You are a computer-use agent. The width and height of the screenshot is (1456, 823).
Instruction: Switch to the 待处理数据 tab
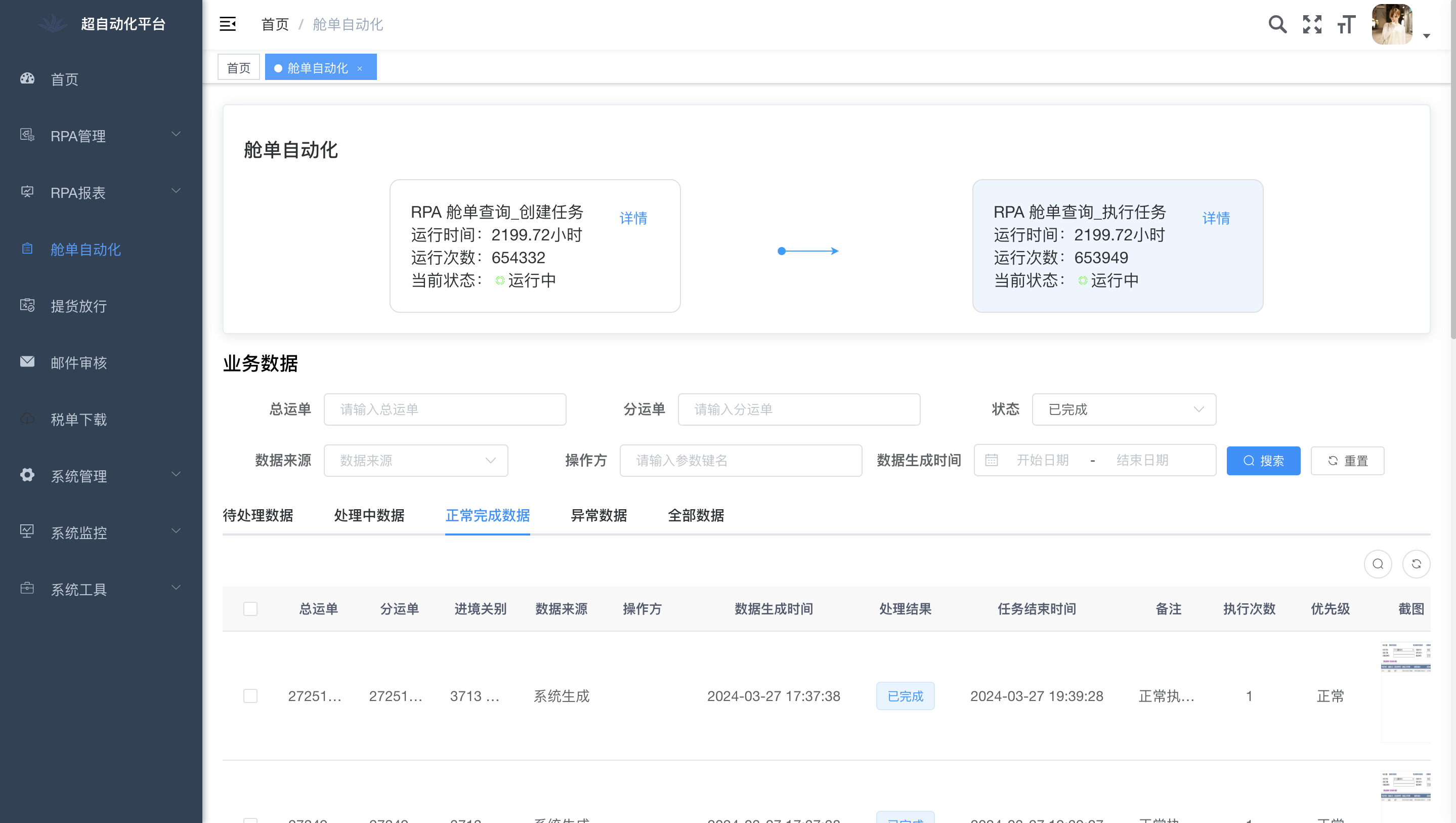click(258, 515)
